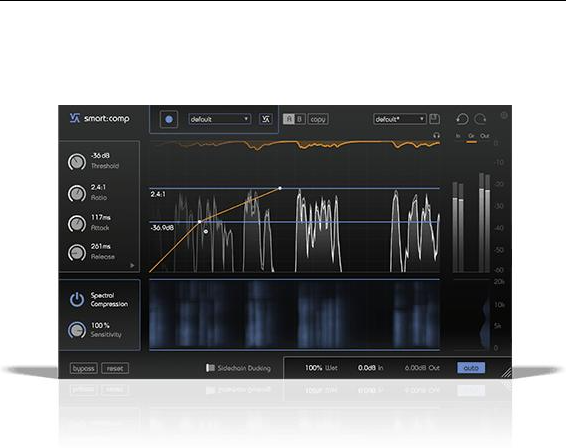Click the reset button

coord(115,368)
